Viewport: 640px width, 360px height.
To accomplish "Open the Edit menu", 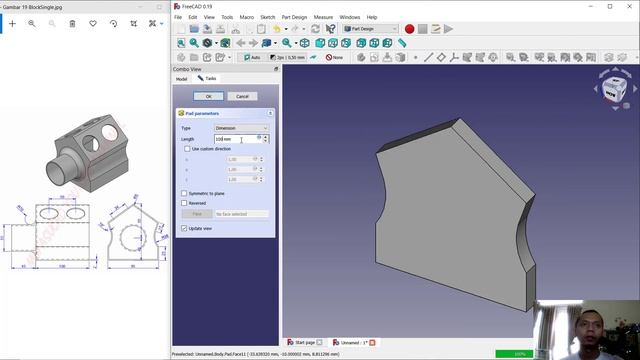I will tap(193, 17).
